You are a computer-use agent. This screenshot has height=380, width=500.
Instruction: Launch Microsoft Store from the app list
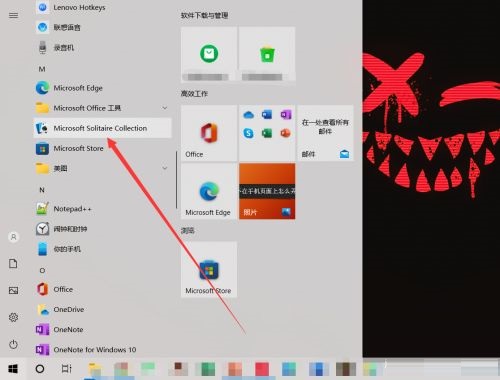coord(102,148)
